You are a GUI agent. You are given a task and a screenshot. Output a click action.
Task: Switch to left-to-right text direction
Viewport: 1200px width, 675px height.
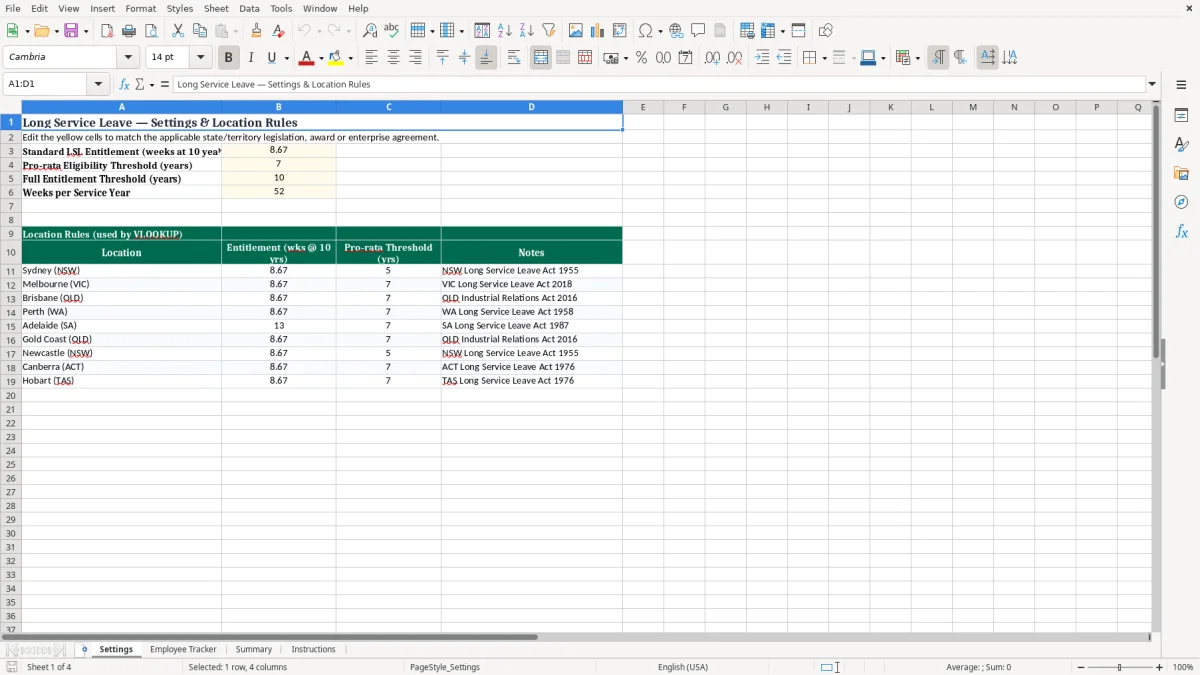[938, 58]
